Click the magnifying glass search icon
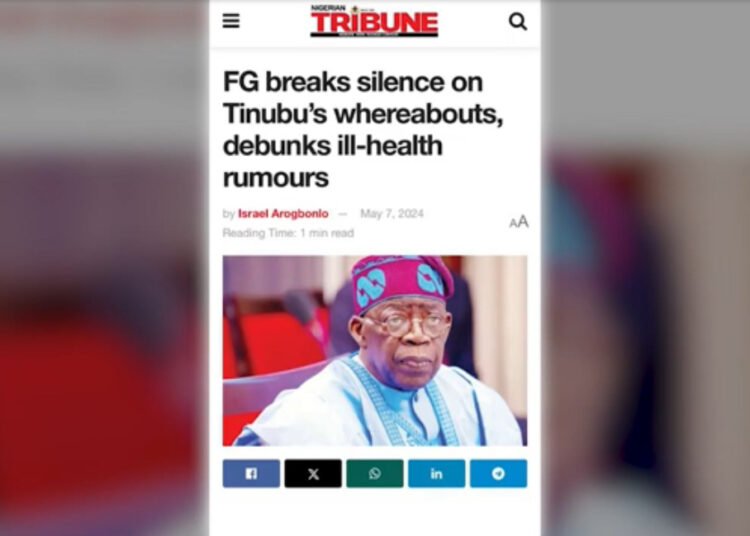Image resolution: width=750 pixels, height=536 pixels. 518,22
